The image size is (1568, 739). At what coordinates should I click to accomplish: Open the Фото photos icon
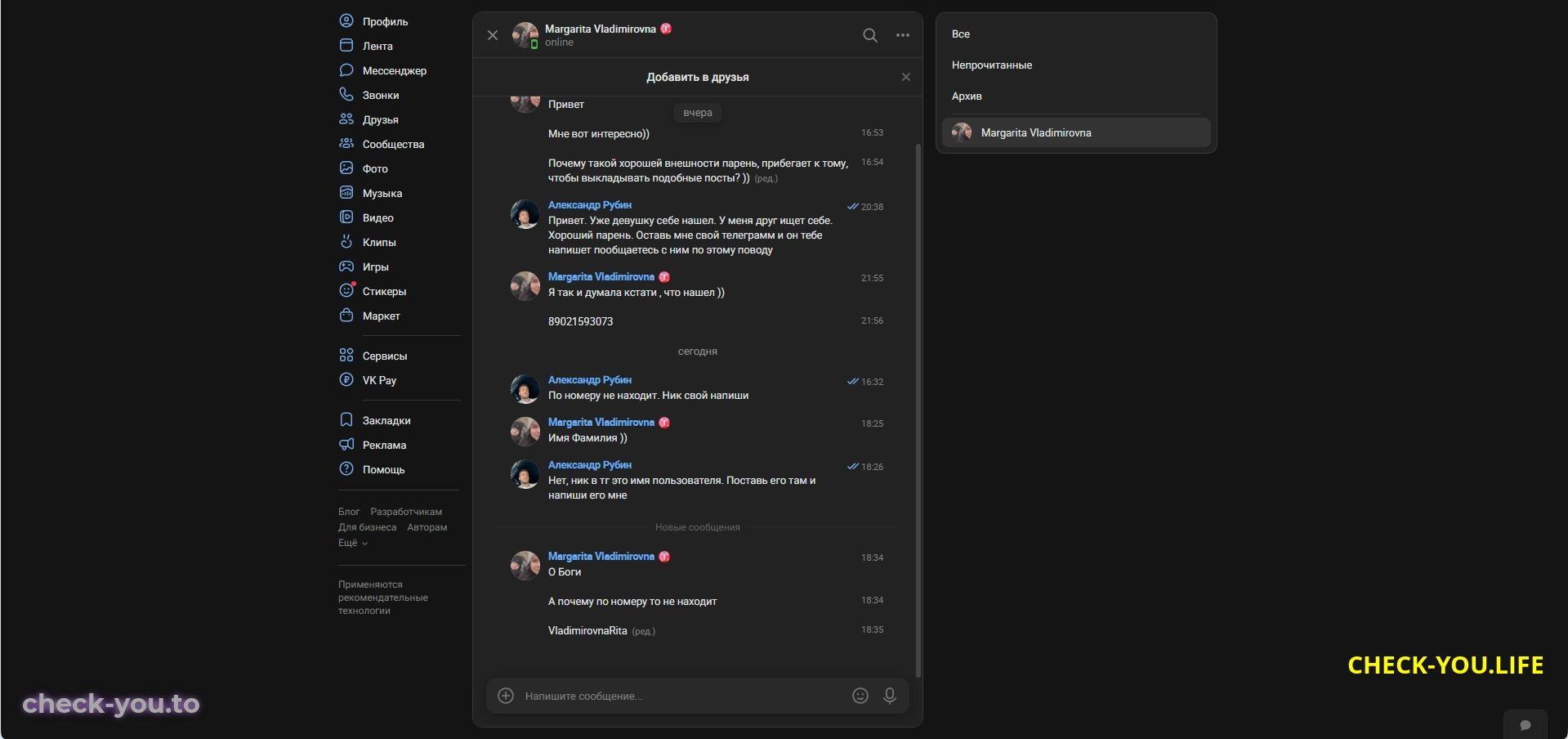(x=346, y=168)
